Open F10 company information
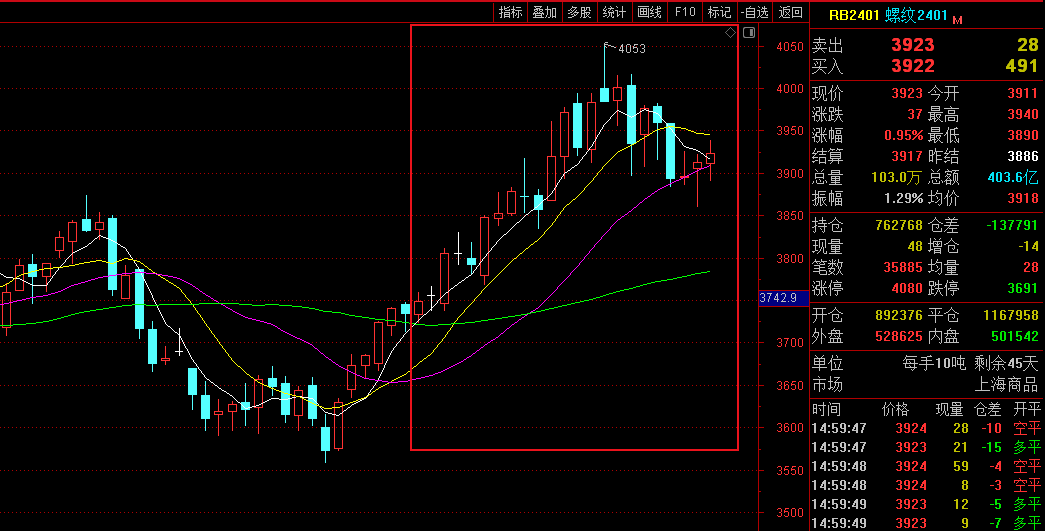The width and height of the screenshot is (1045, 531). (685, 12)
